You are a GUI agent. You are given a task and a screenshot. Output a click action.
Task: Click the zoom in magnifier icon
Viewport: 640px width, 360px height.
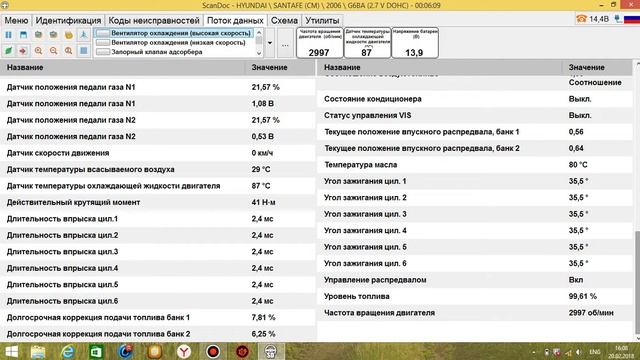coord(38,51)
